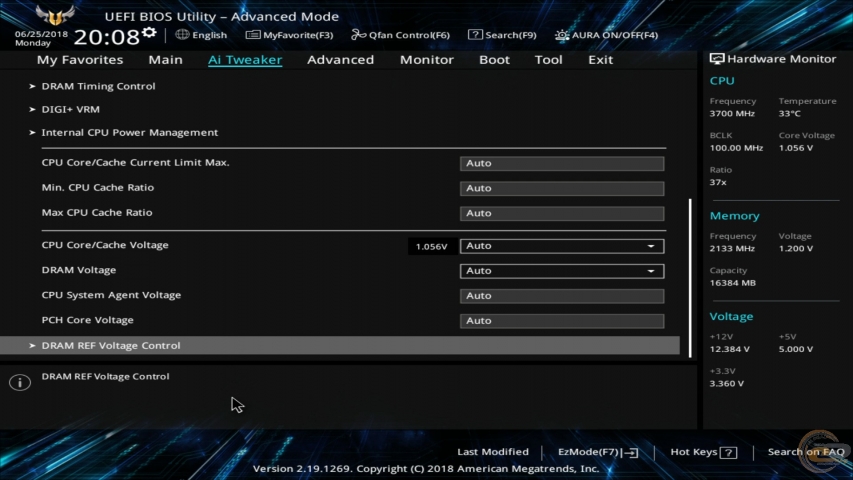The height and width of the screenshot is (480, 853).
Task: Switch to the Boot tab
Action: 494,60
